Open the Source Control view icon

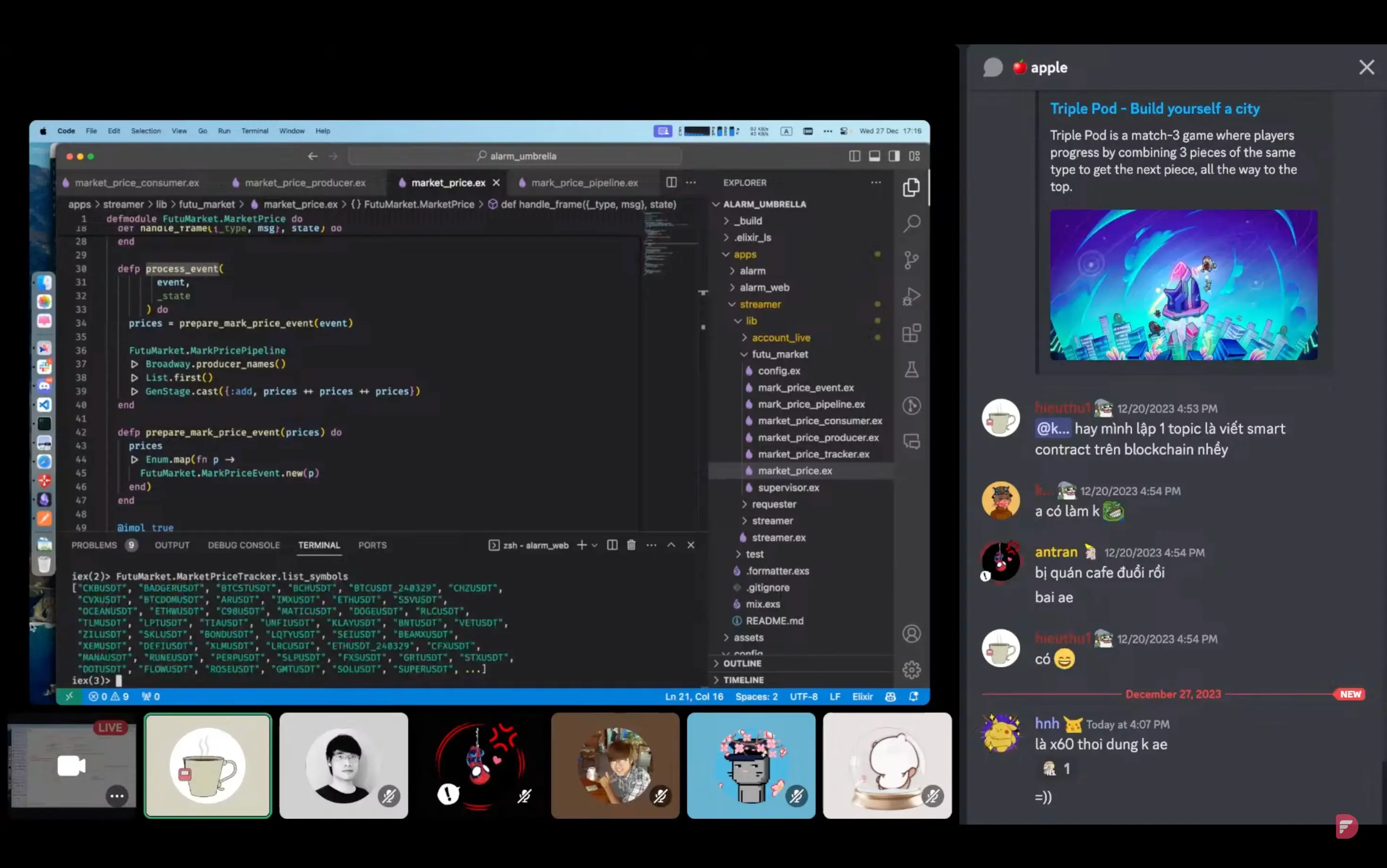[911, 260]
